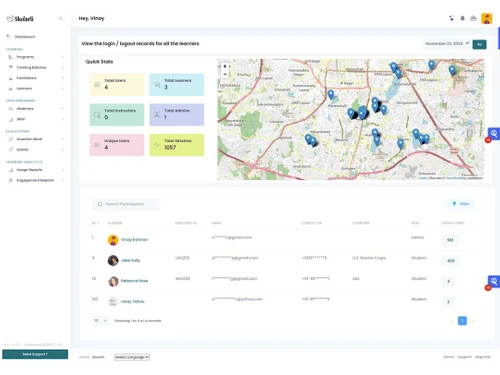Screen dimensions: 500x375
Task: Click Rebecca Rose's avatar
Action: (x=113, y=281)
